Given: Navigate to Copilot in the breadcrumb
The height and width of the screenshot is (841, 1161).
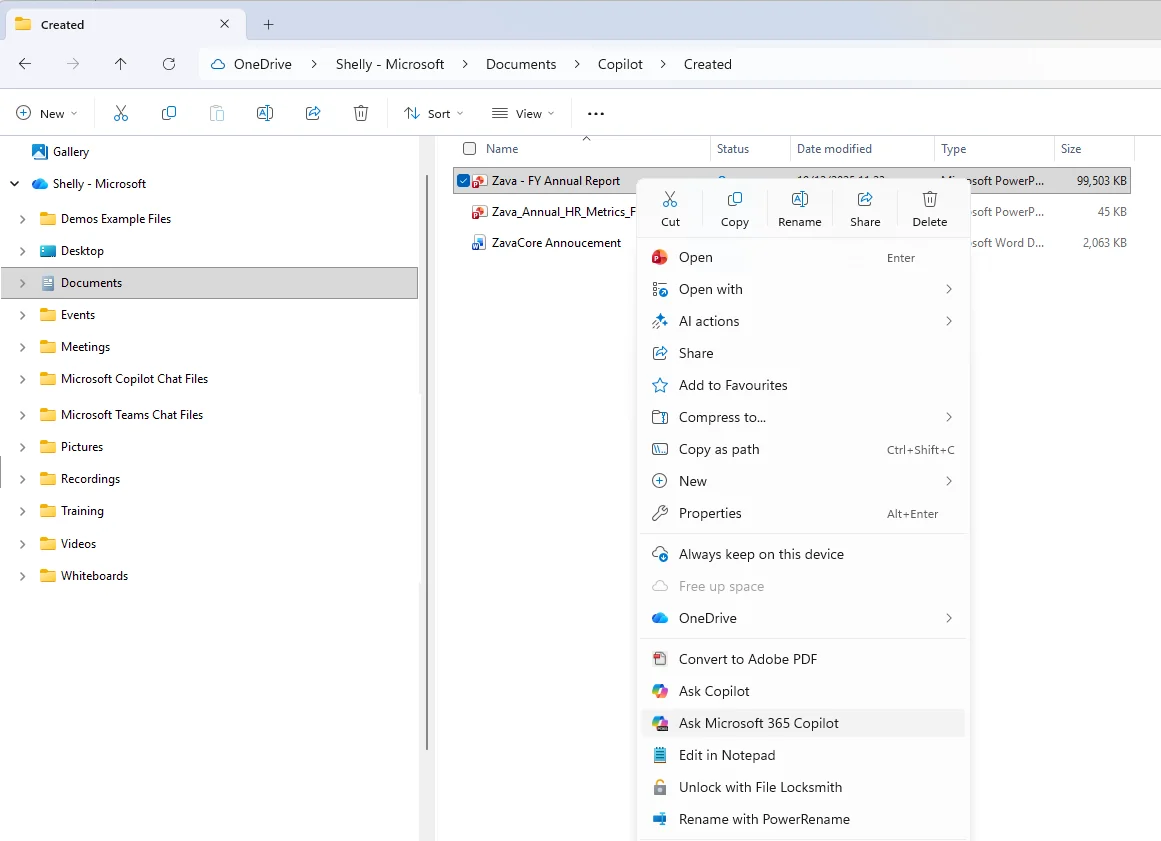Looking at the screenshot, I should click(x=620, y=64).
